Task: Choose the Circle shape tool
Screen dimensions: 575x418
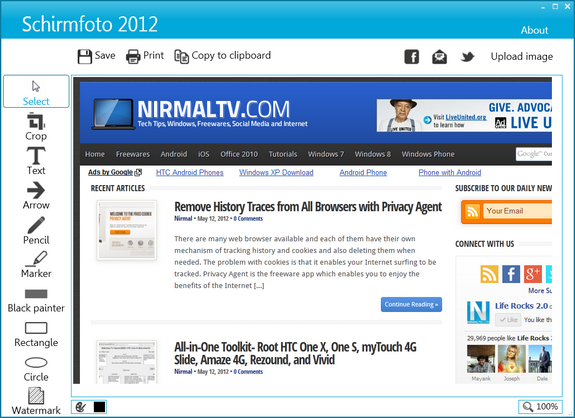Action: tap(36, 370)
